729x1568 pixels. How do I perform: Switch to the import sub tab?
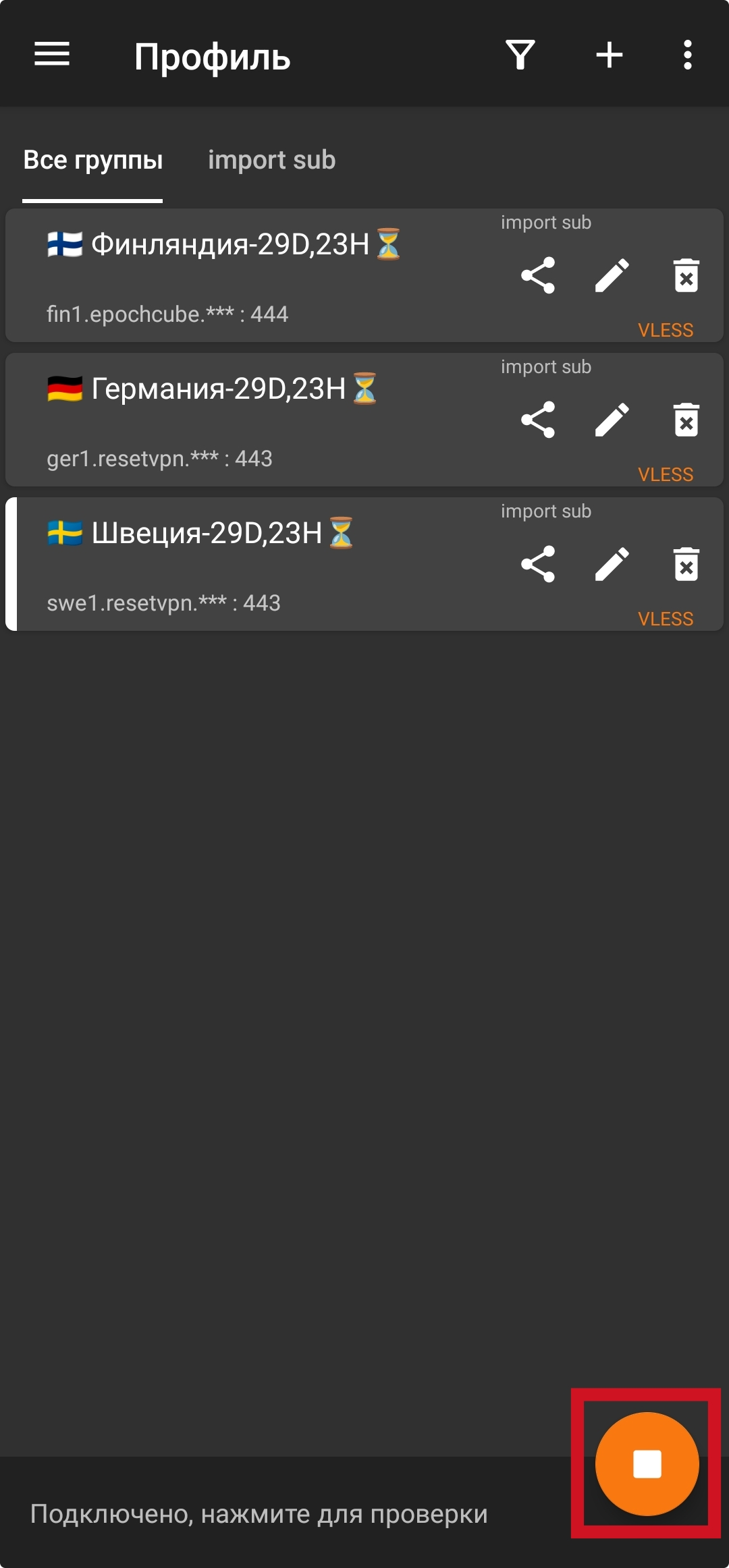[x=271, y=161]
